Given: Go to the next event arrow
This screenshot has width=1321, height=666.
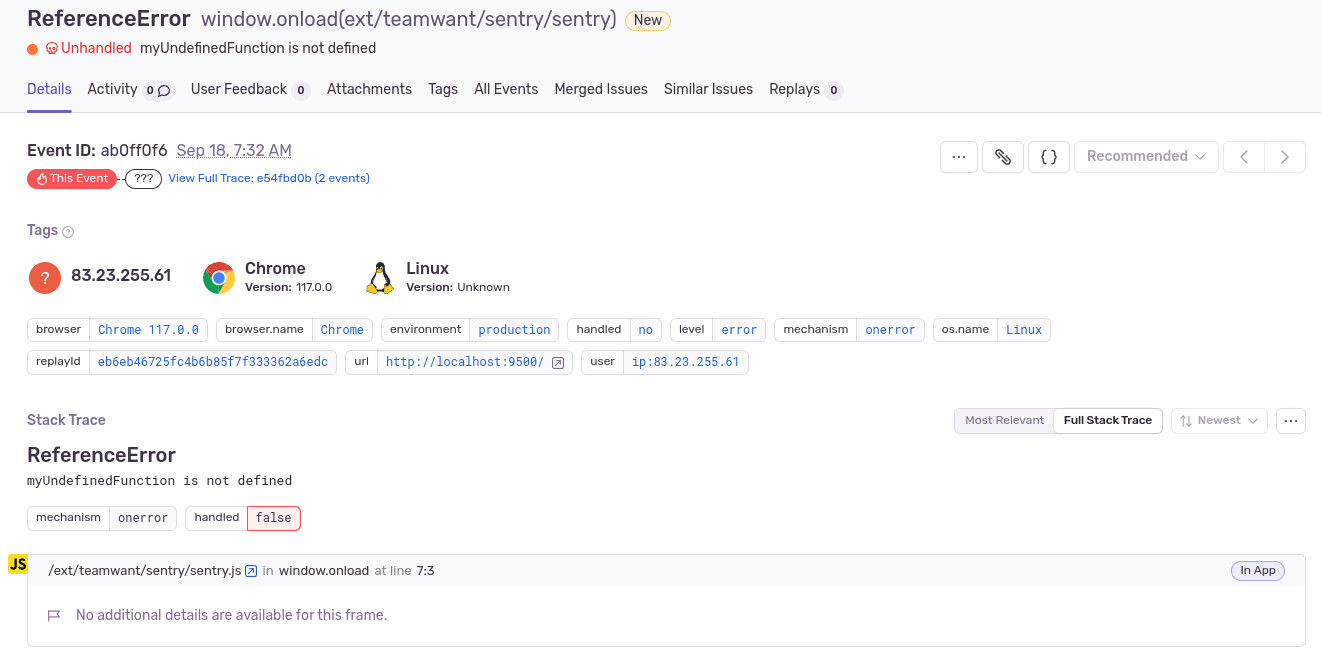Looking at the screenshot, I should pos(1285,157).
